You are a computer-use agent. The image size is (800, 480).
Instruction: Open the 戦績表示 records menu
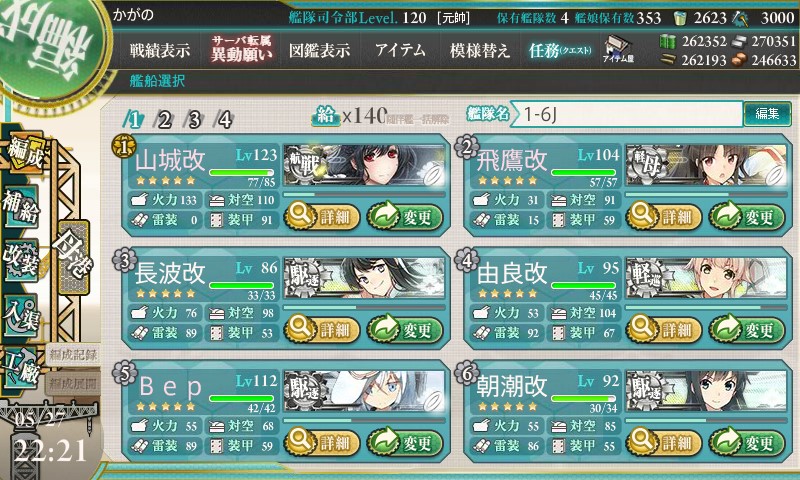[160, 50]
